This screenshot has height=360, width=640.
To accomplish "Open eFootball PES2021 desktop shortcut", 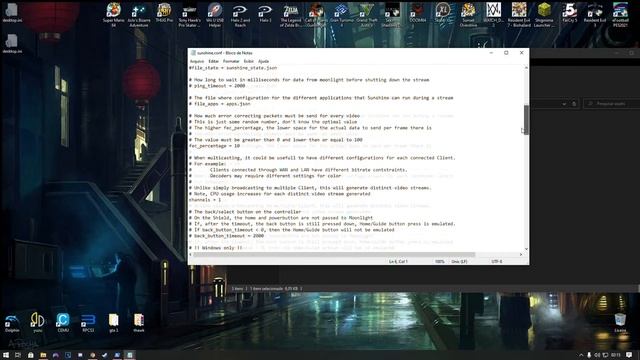I will (x=620, y=15).
